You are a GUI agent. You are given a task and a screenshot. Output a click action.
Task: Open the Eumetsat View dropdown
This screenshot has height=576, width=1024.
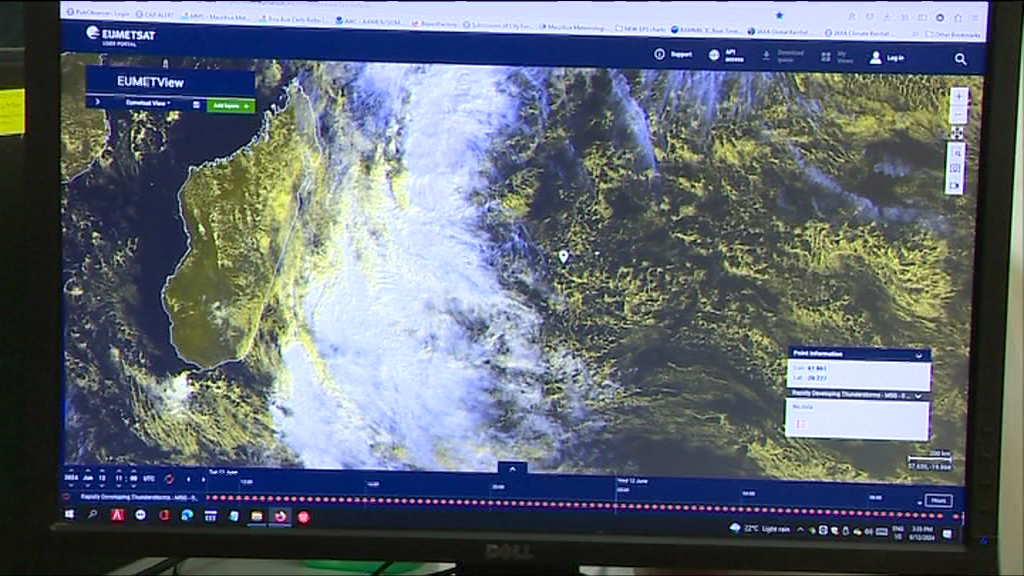pos(147,103)
